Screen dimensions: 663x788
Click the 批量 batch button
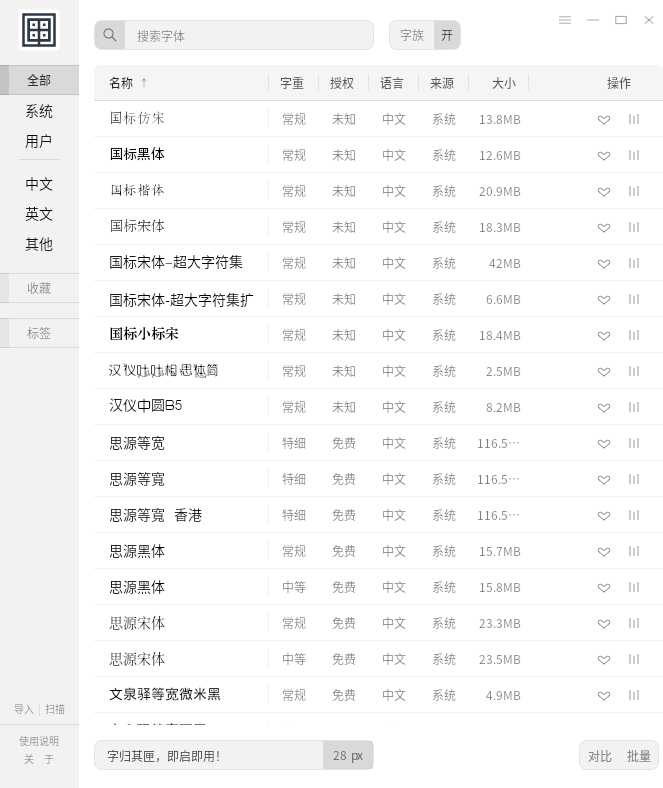pyautogui.click(x=639, y=756)
